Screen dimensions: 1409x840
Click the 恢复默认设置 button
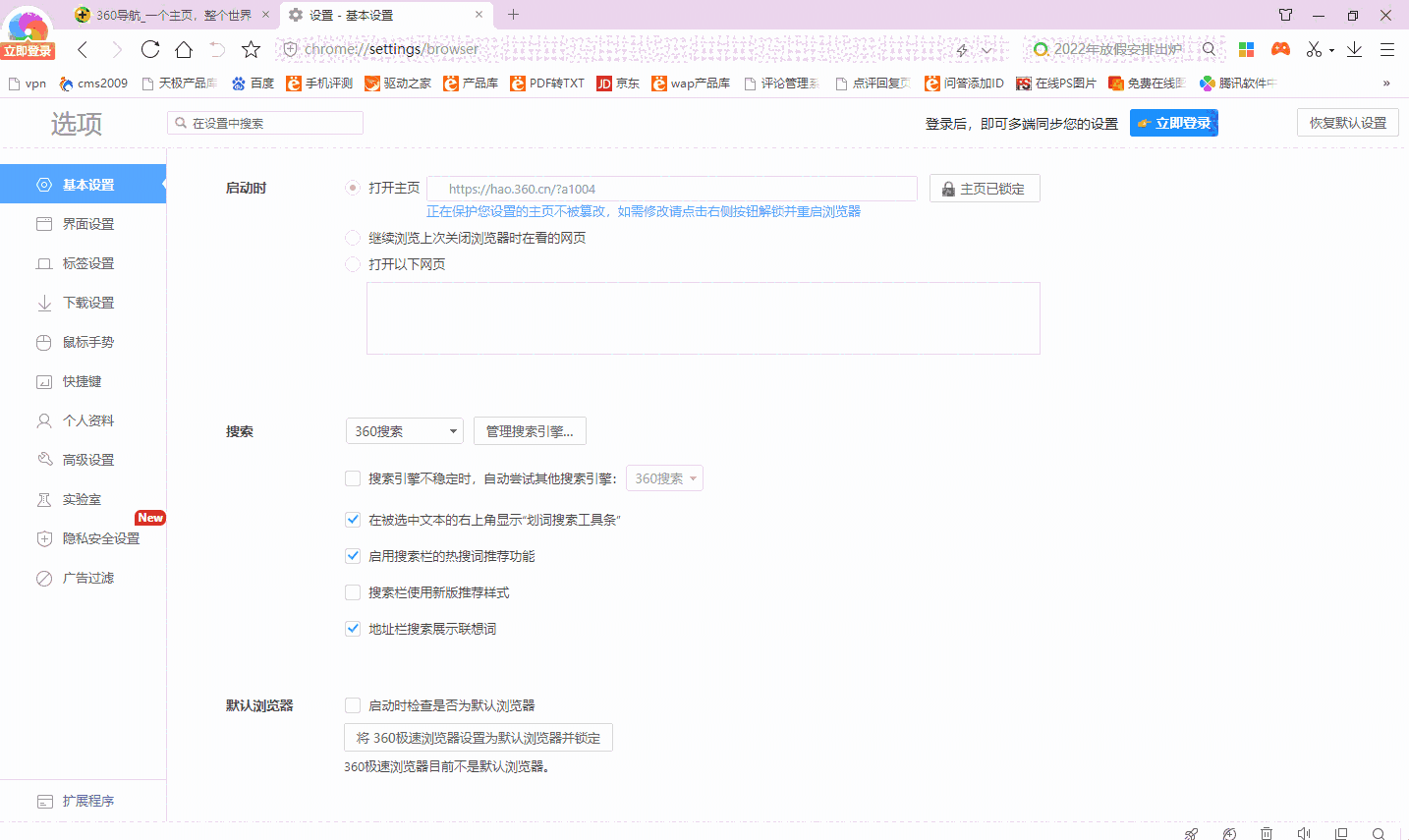pos(1347,123)
